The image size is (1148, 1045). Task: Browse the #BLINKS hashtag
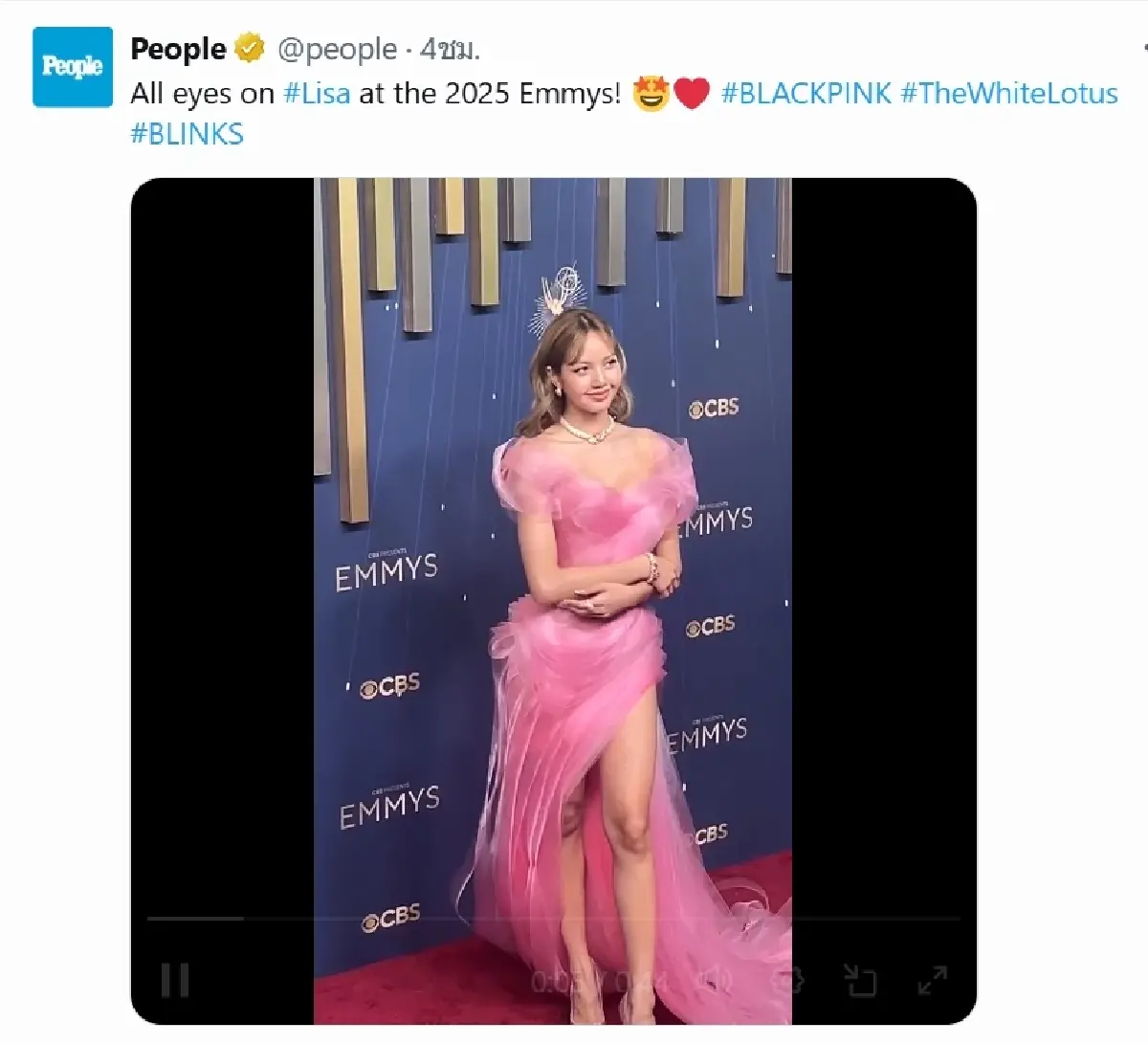188,135
